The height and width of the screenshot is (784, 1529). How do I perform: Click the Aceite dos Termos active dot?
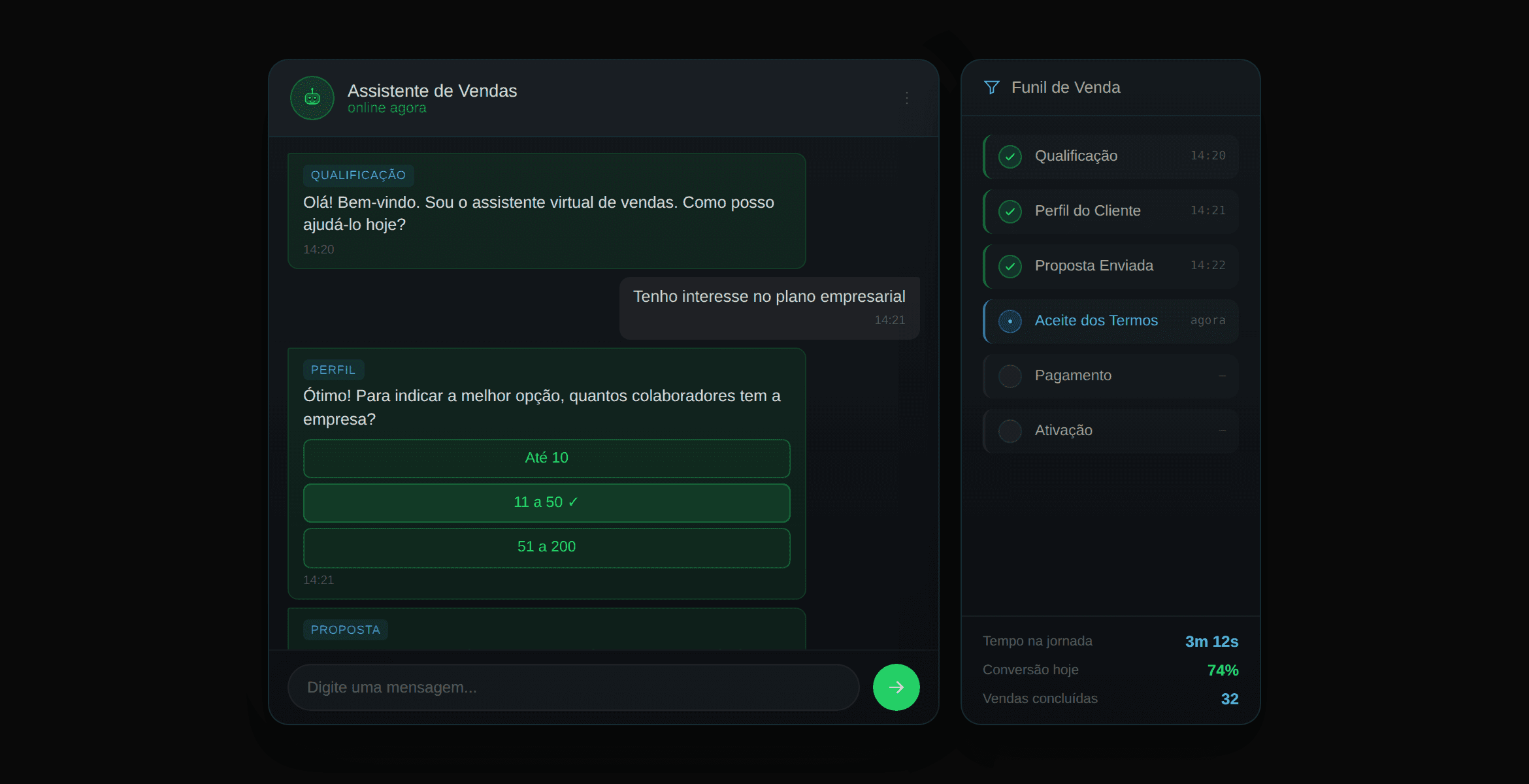pyautogui.click(x=1010, y=321)
